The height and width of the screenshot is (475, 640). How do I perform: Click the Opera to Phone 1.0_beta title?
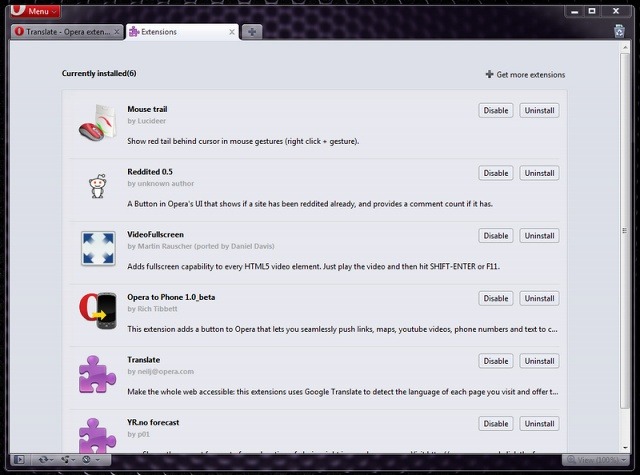171,297
